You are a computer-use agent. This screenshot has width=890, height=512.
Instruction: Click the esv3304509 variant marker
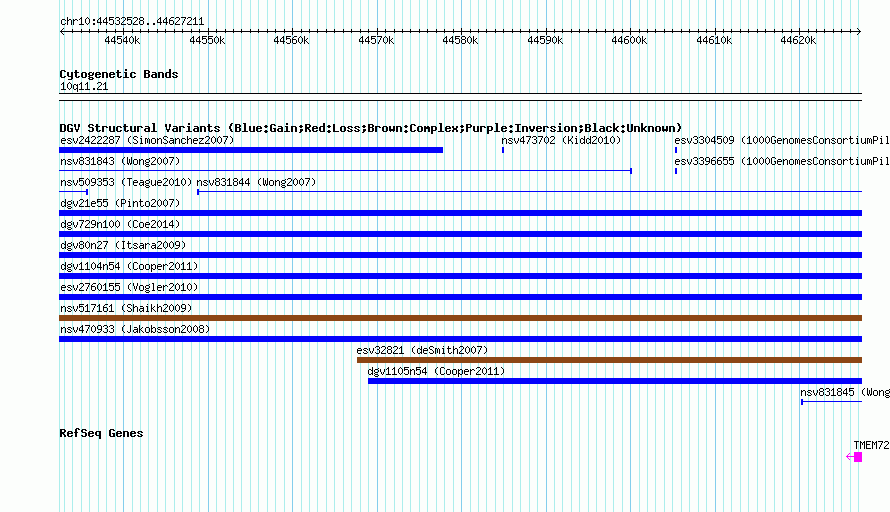click(676, 150)
